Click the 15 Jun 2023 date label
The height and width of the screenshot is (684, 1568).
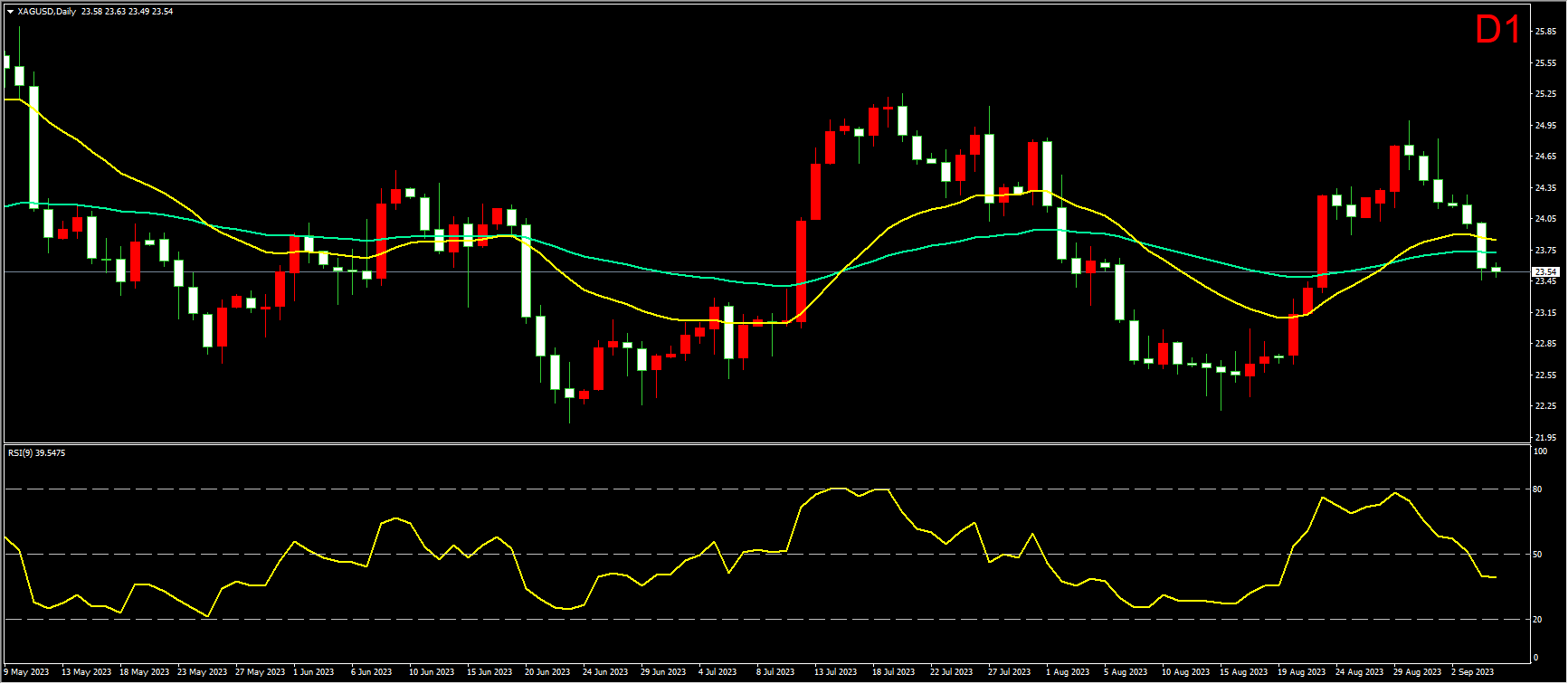(x=489, y=672)
